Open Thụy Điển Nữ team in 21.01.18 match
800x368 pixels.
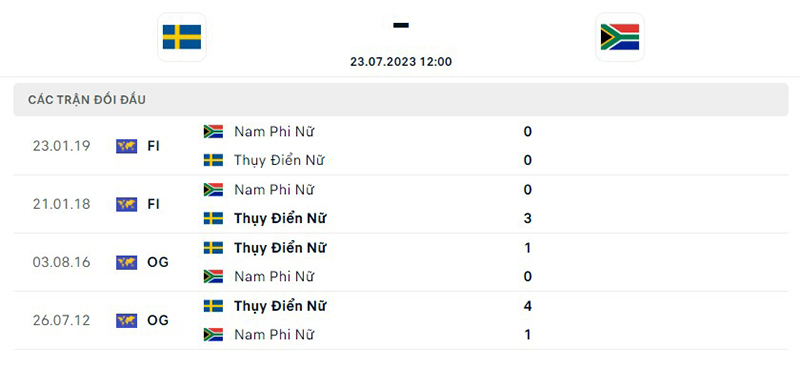tap(280, 219)
